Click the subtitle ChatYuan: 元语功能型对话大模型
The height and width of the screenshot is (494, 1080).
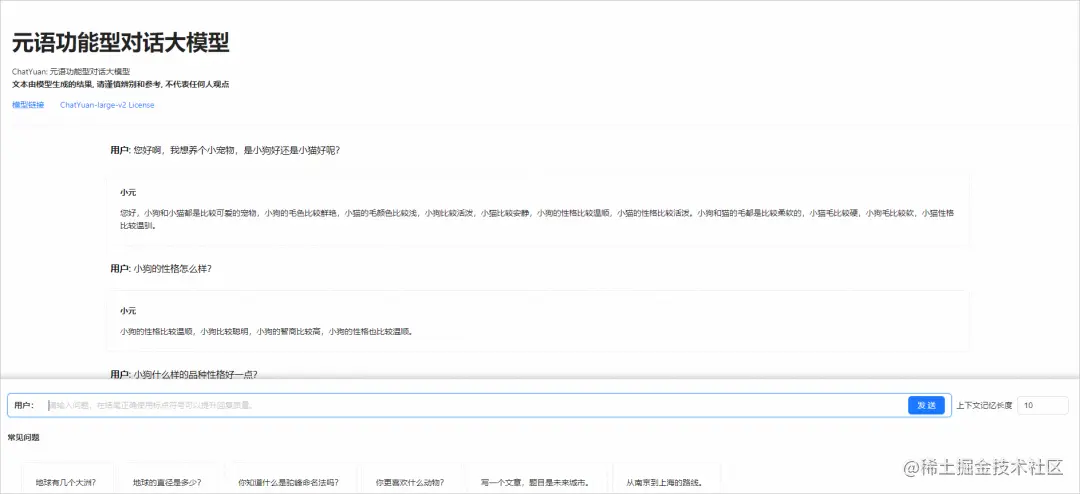click(x=71, y=72)
